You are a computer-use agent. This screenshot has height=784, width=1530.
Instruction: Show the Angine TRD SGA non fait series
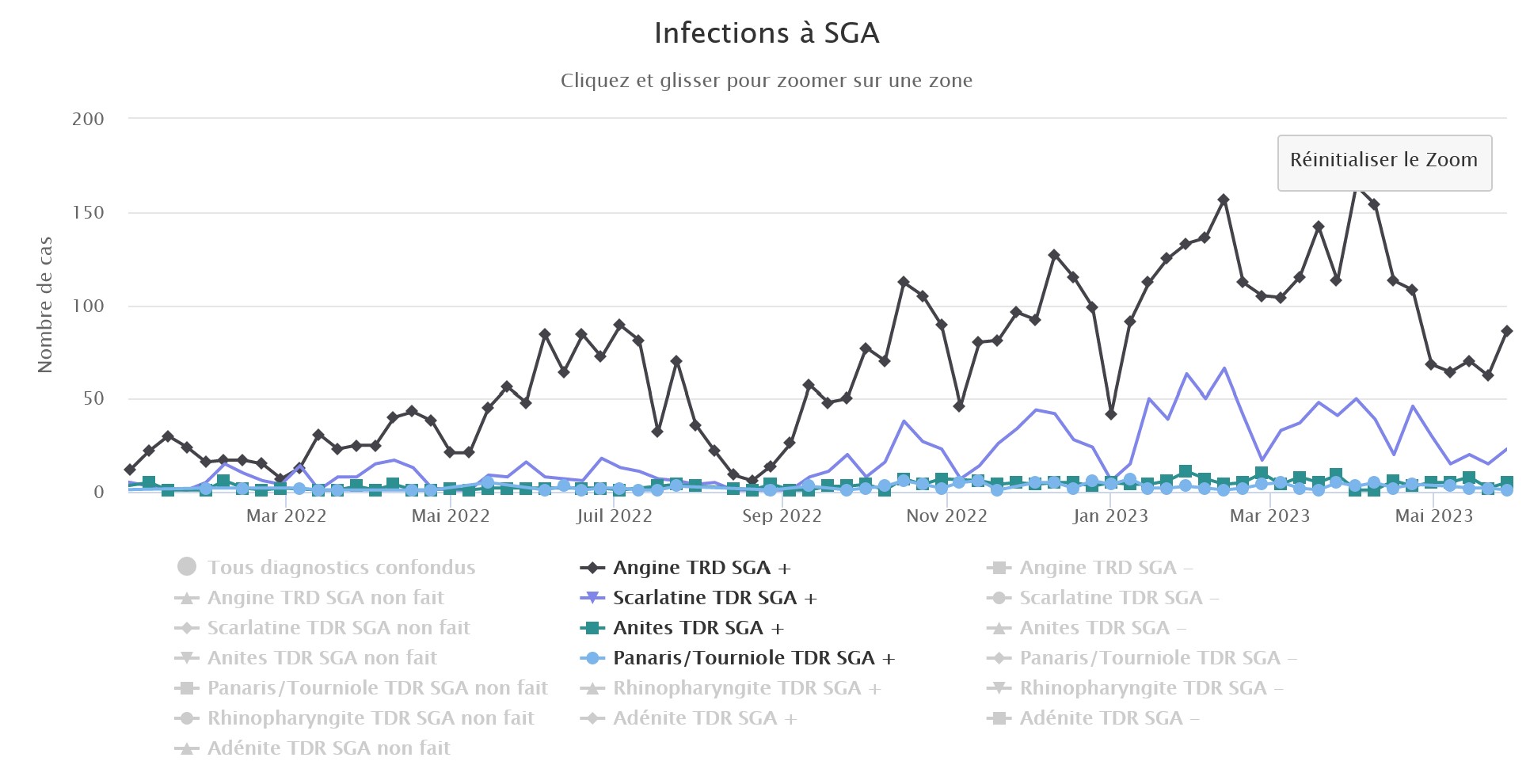point(325,598)
